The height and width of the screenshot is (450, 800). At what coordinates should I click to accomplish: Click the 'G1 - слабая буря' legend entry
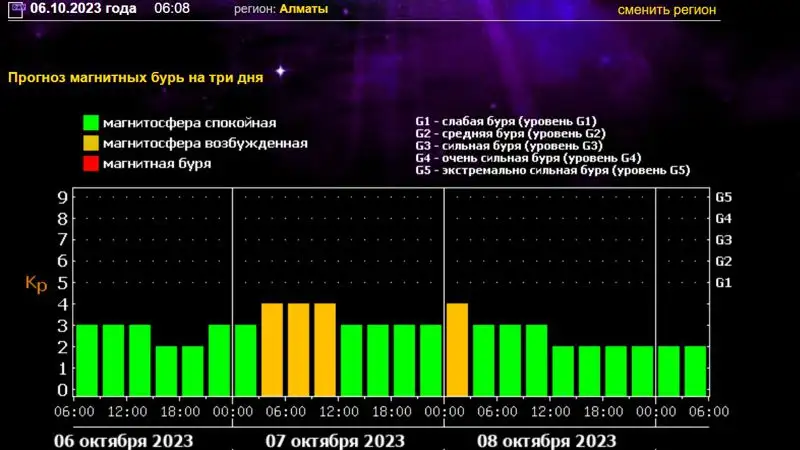pyautogui.click(x=505, y=121)
